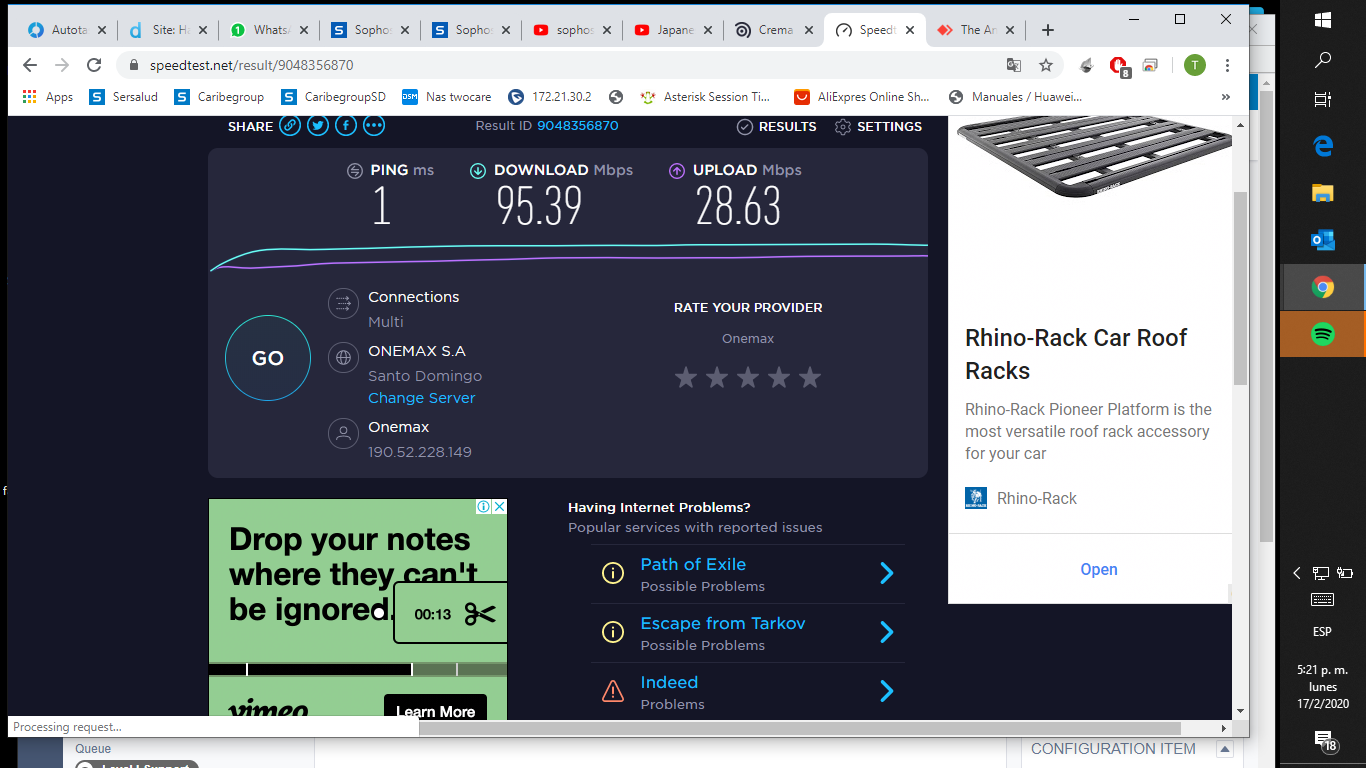Start a new test with GO button

tap(268, 358)
